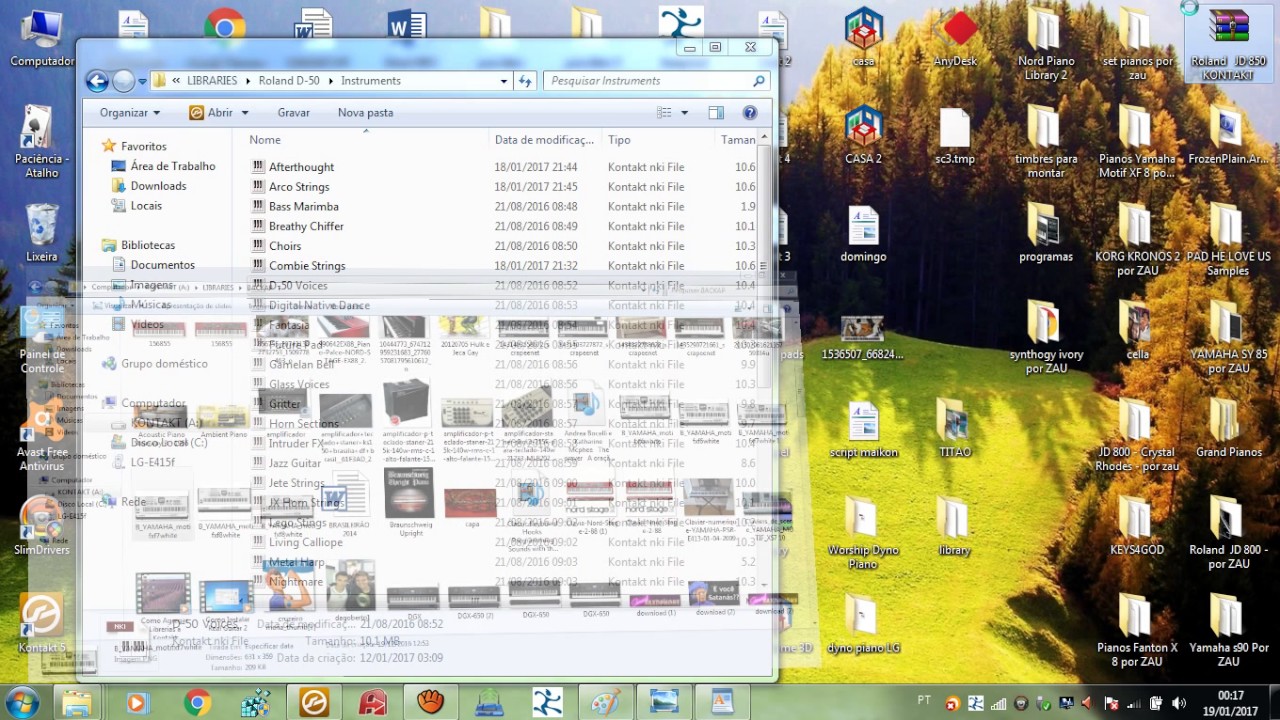The image size is (1280, 720).
Task: Select the Nord Piano Library 2 folder
Action: 1046,45
